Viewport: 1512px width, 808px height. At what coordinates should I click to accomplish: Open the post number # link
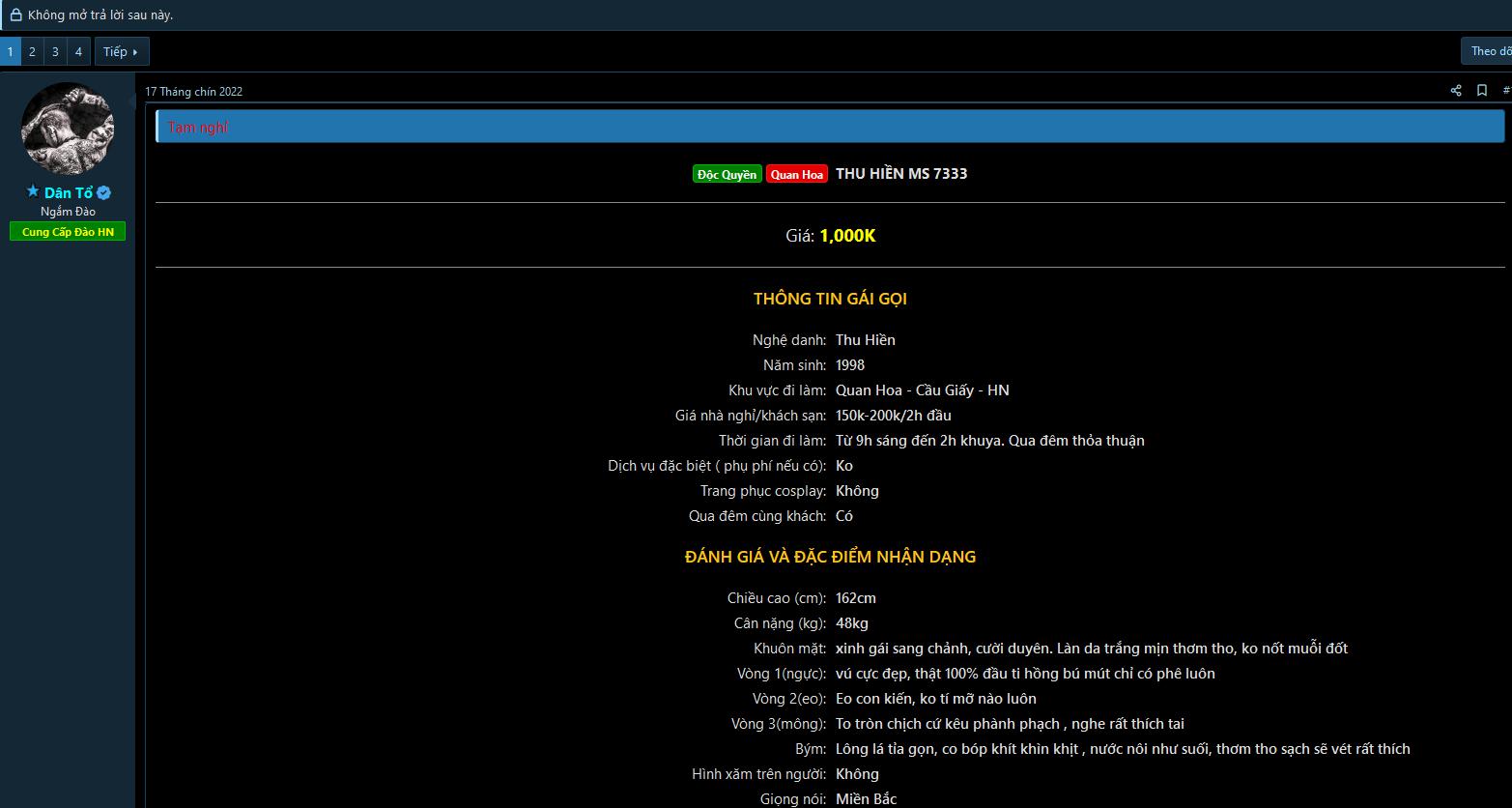(1506, 91)
